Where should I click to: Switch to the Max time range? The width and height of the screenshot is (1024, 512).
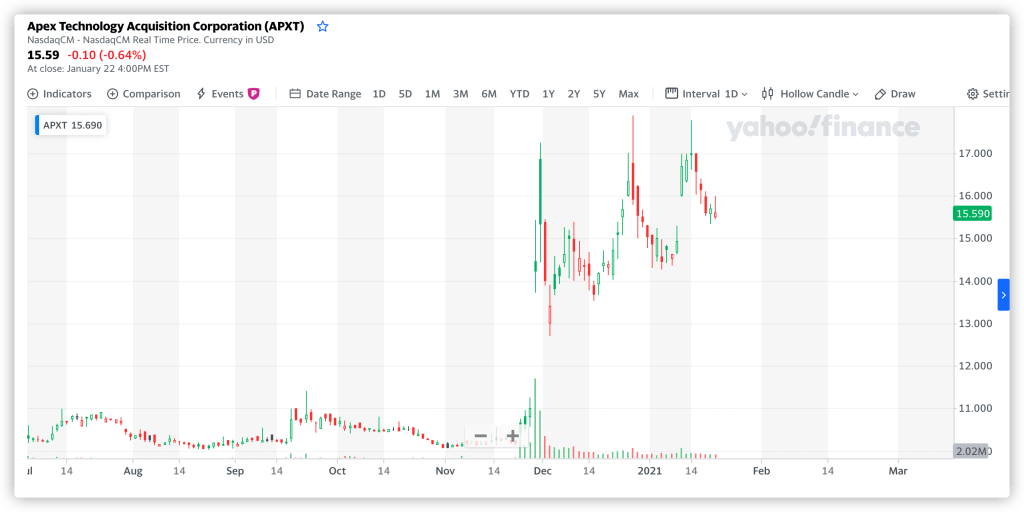click(x=628, y=94)
